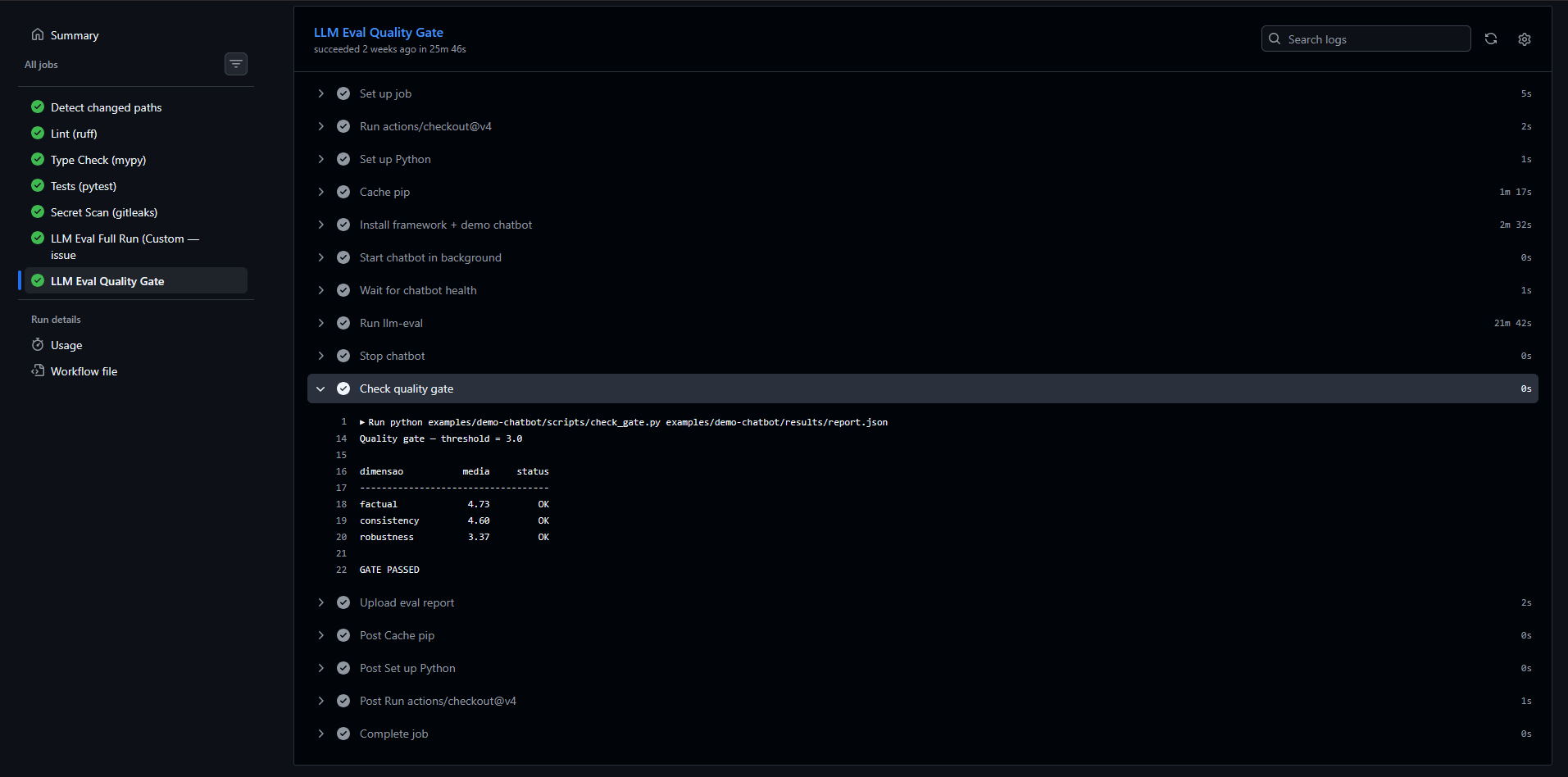This screenshot has width=1568, height=777.
Task: Click the success check icon for Upload eval report
Action: (343, 602)
